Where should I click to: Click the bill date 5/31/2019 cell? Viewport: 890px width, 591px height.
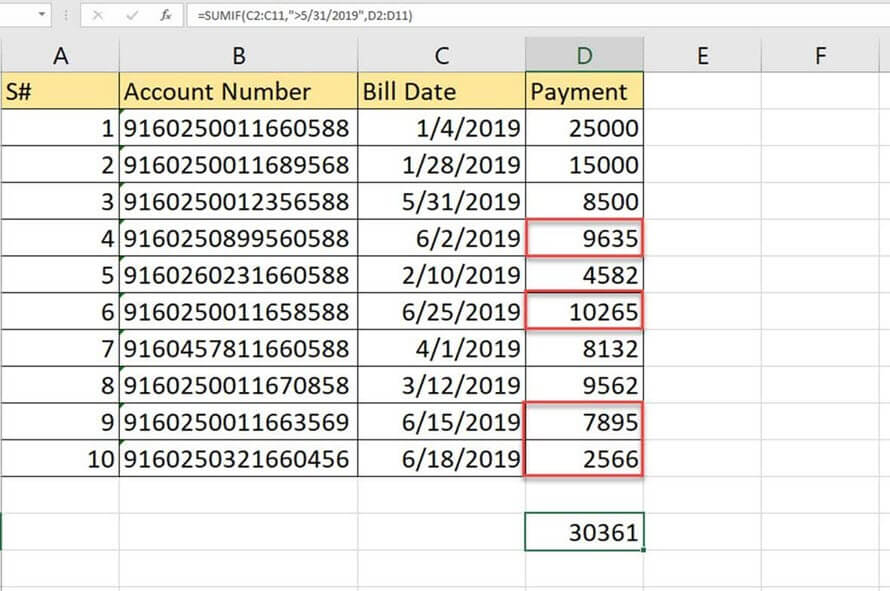441,202
